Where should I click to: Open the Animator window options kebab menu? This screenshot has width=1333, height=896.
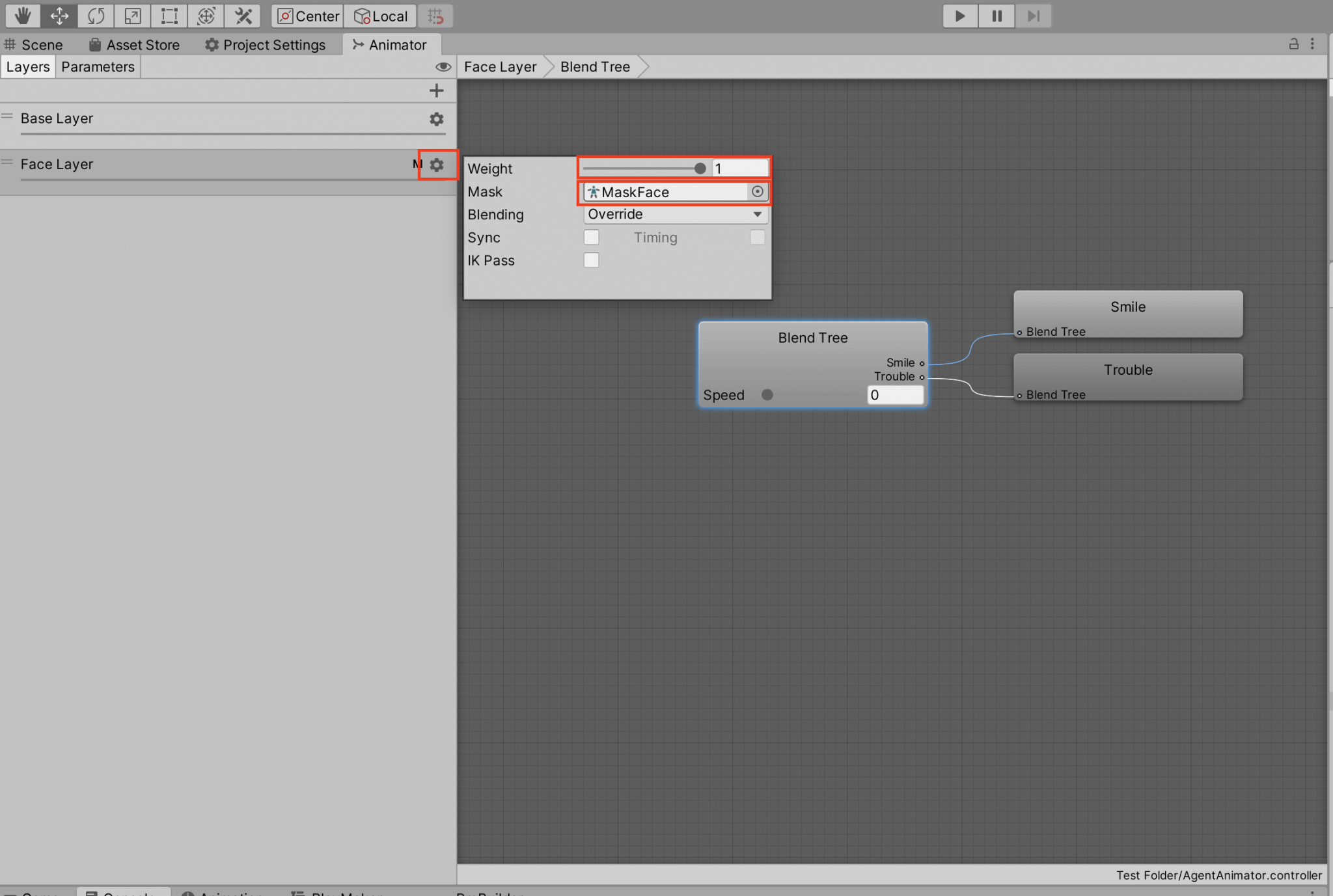pos(1313,44)
